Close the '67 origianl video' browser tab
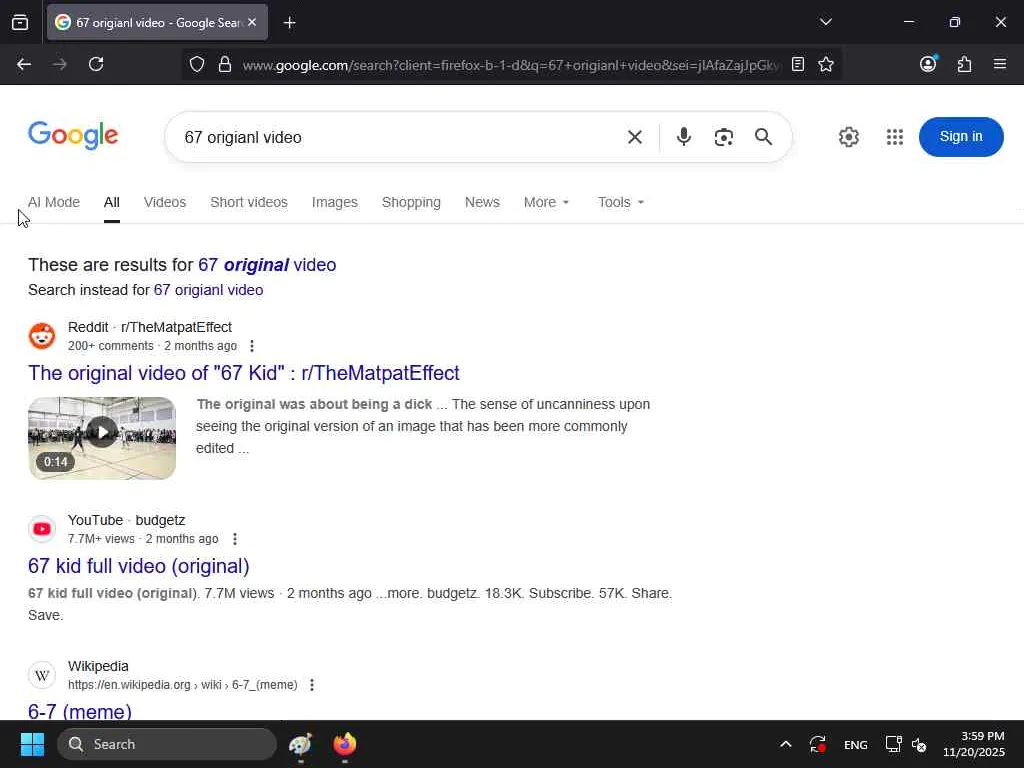Screen dimensions: 1024x768 point(252,22)
